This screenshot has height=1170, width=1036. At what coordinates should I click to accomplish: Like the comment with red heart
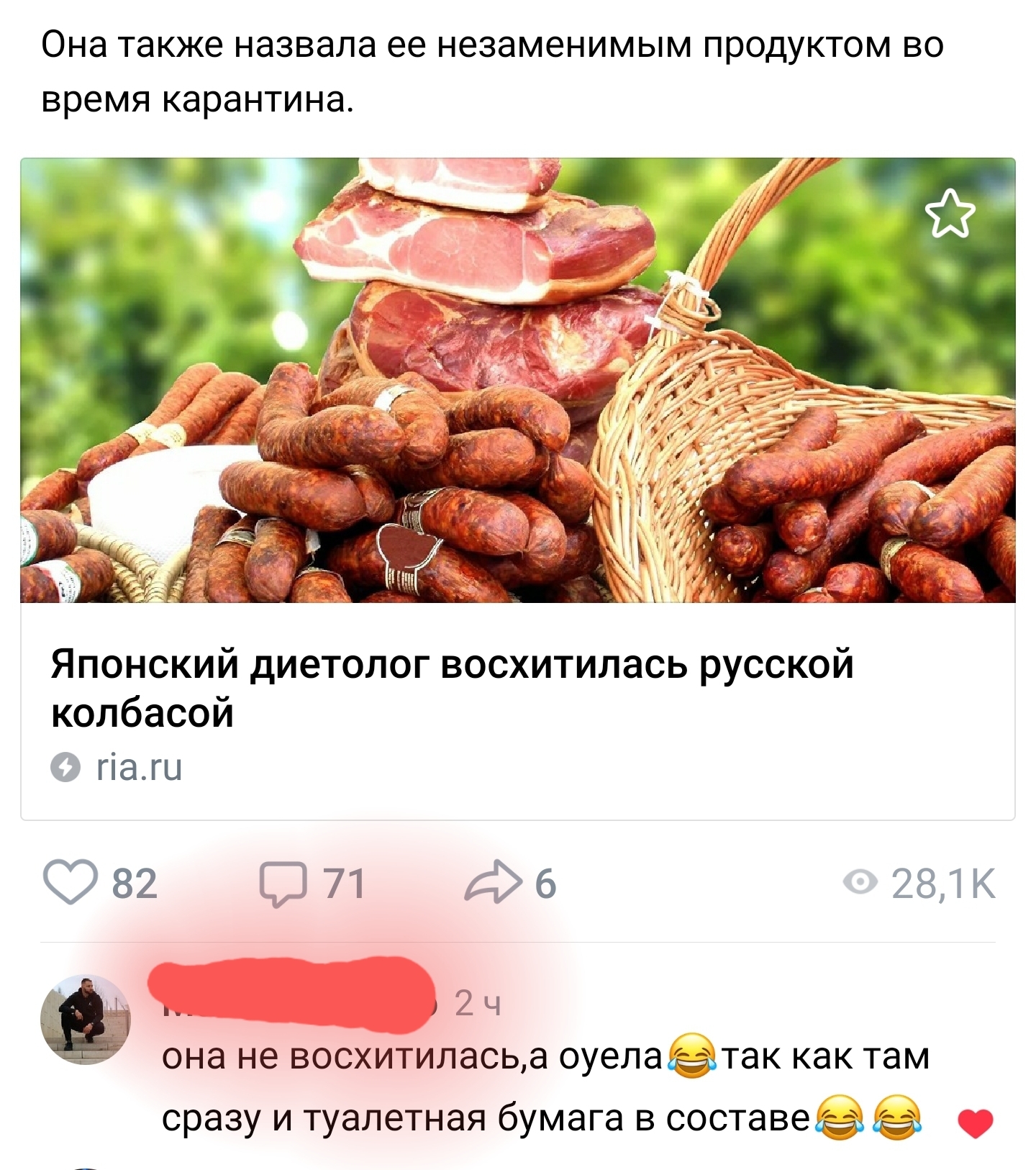click(976, 1123)
